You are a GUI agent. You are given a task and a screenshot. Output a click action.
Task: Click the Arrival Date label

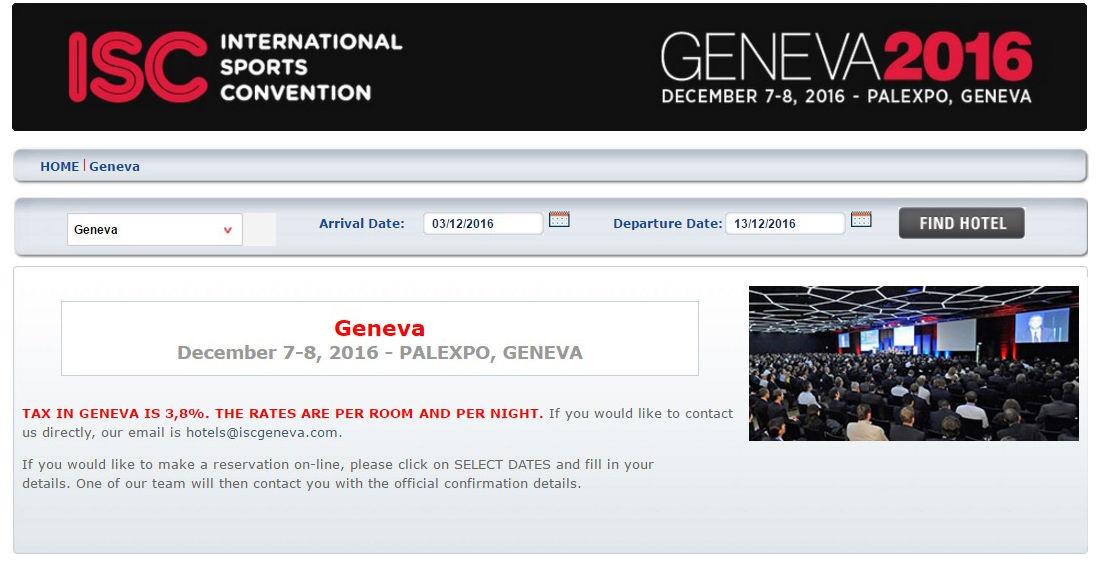pos(362,223)
